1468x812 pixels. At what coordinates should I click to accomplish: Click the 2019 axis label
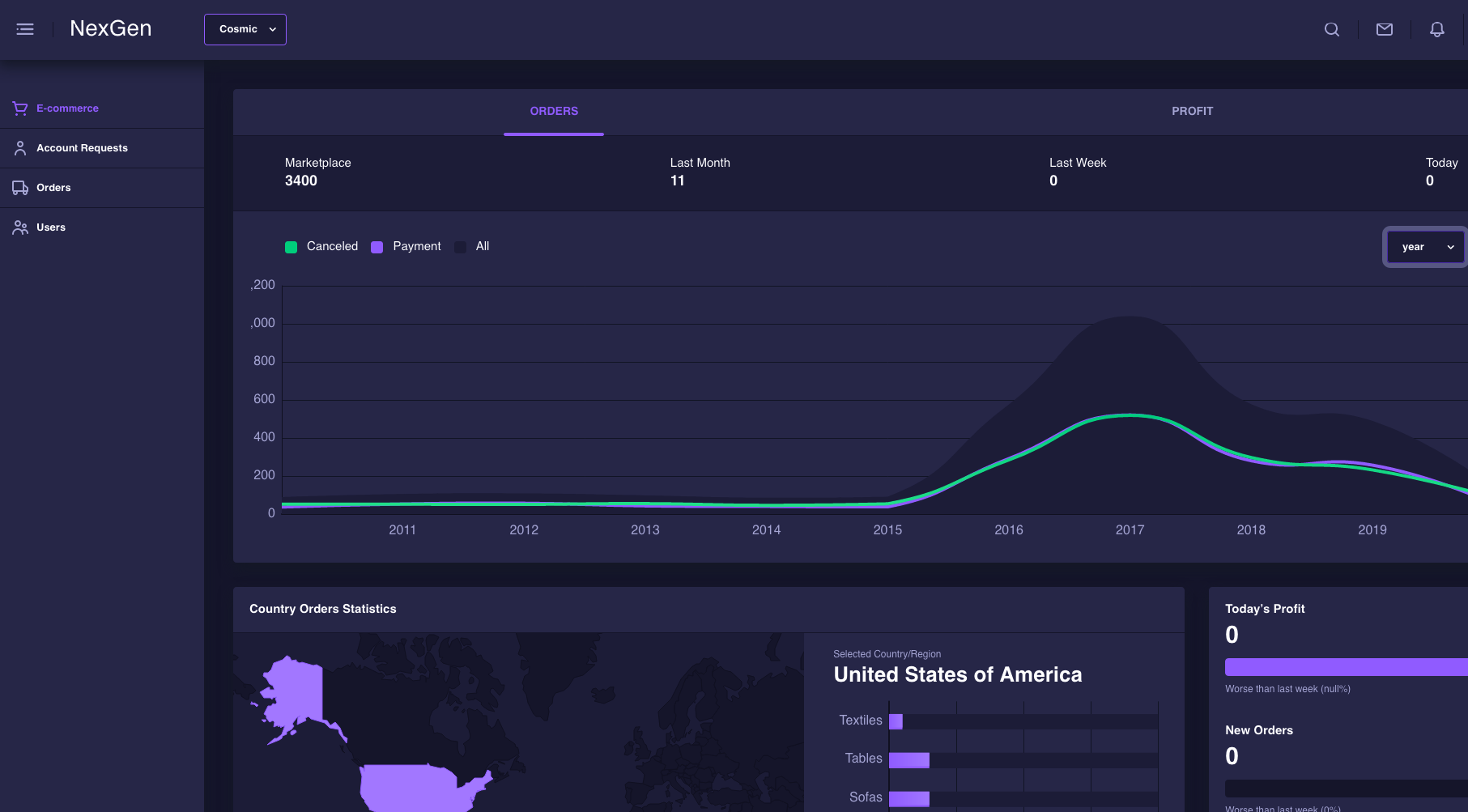click(x=1372, y=530)
